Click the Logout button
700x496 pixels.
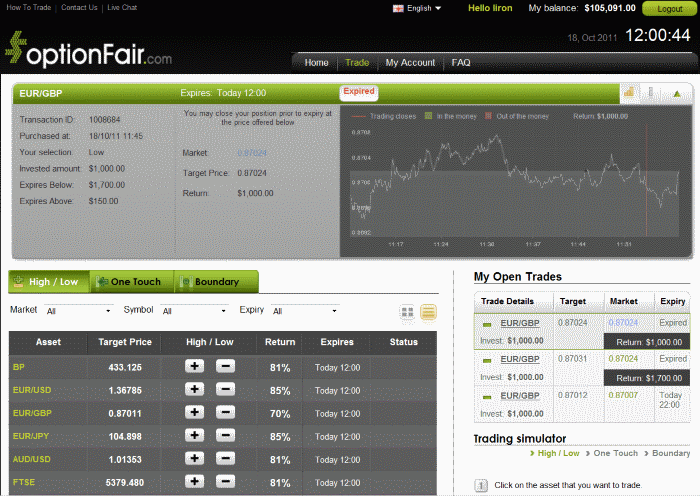pyautogui.click(x=669, y=9)
